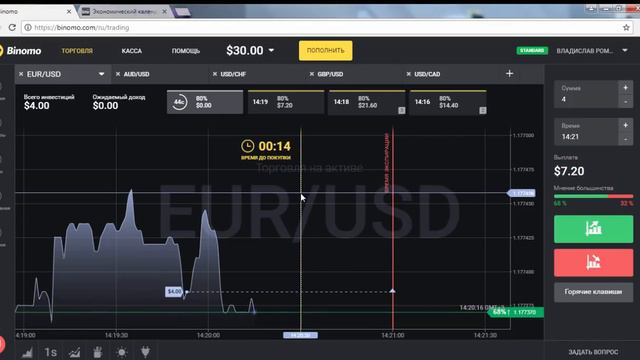The image size is (640, 360).
Task: Select the drawing hand tool icon
Action: pyautogui.click(x=98, y=352)
